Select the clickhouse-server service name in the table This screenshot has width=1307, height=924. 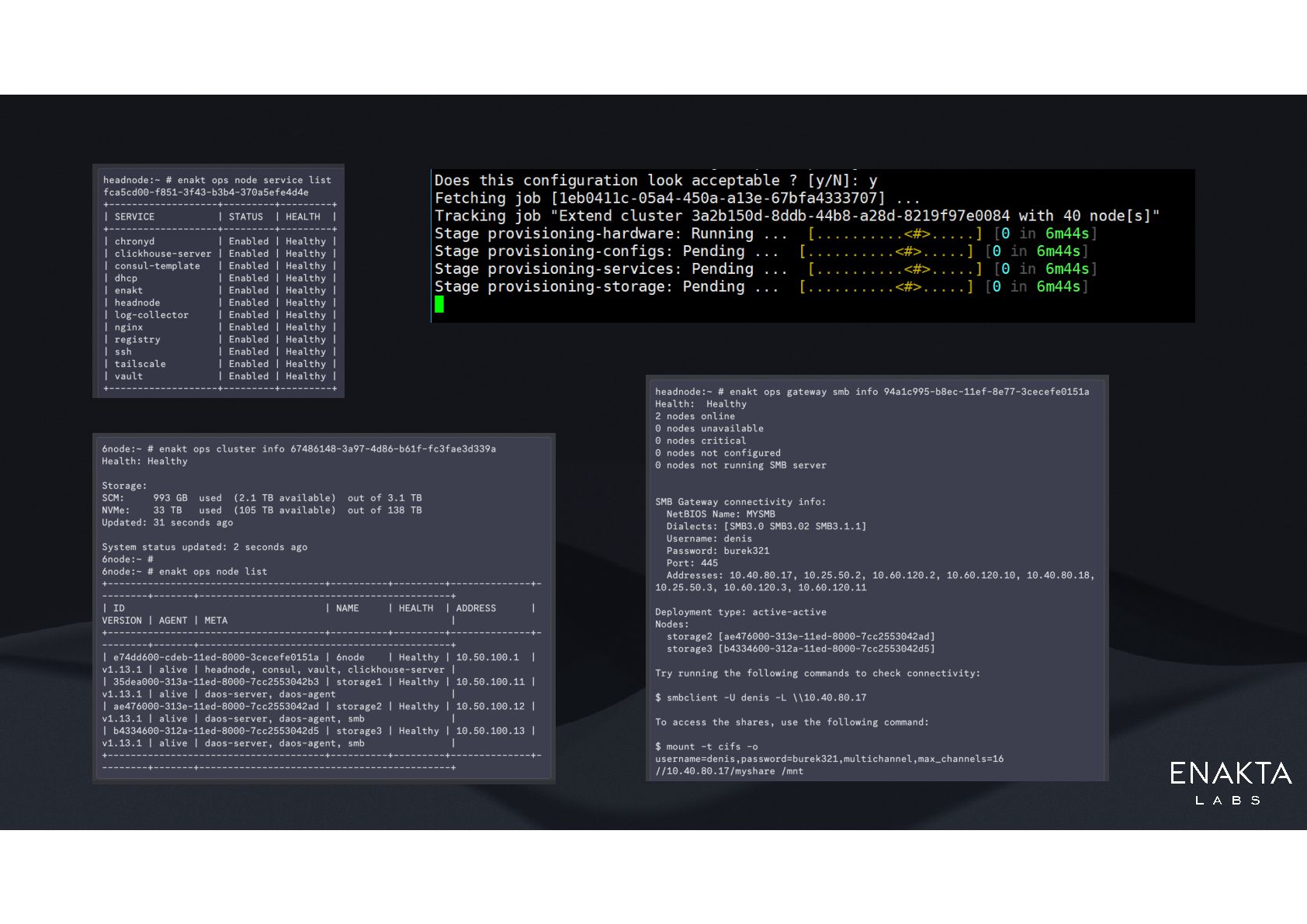[163, 254]
